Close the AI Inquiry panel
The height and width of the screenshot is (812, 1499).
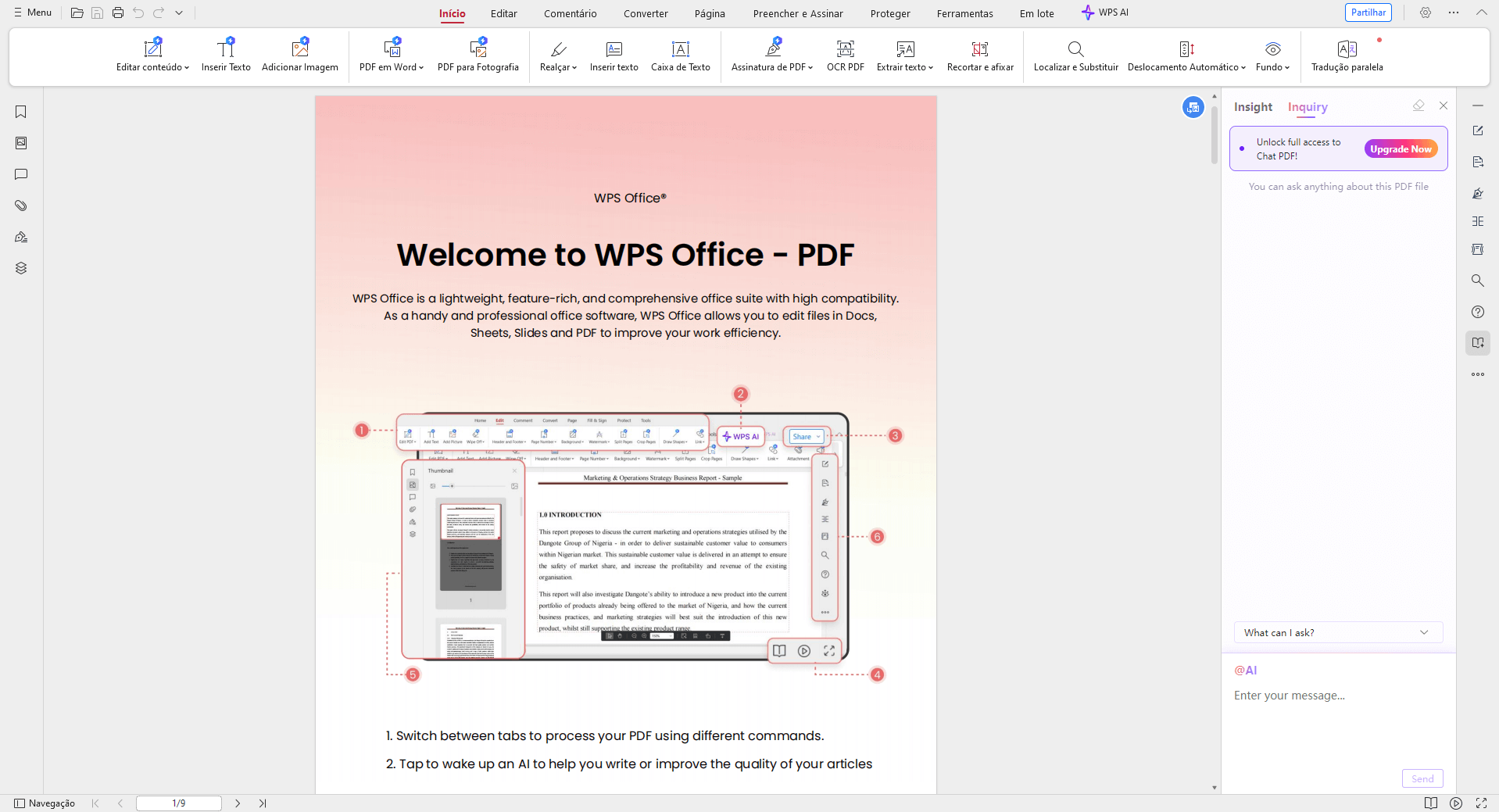click(1444, 106)
